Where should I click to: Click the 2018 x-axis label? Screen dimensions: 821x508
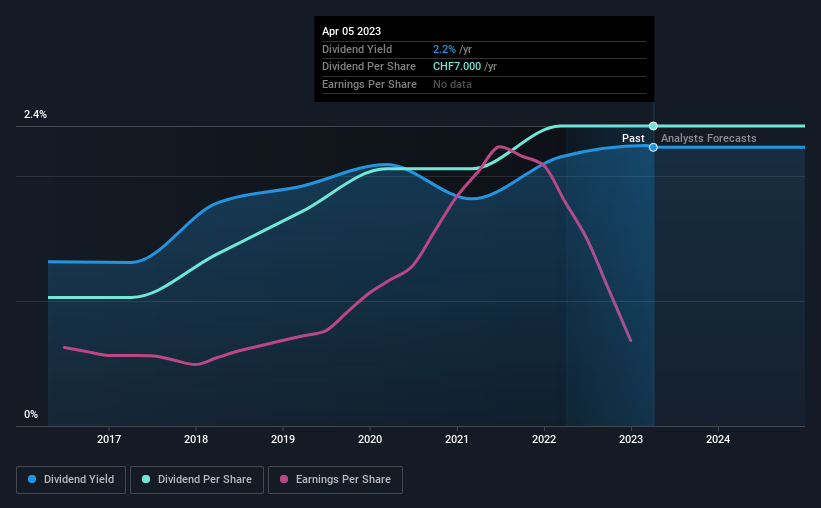coord(196,439)
